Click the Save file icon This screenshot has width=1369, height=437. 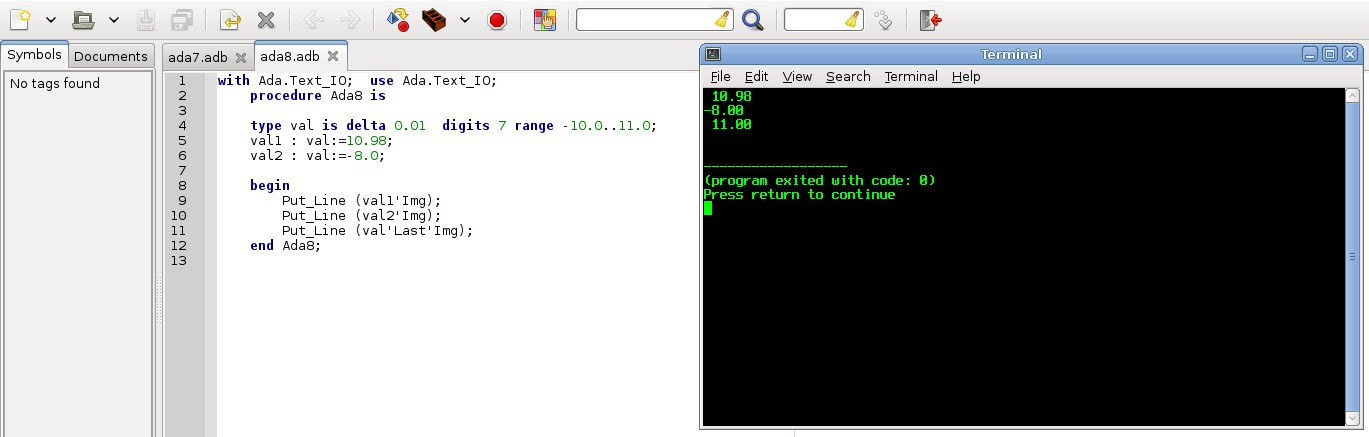pos(146,19)
